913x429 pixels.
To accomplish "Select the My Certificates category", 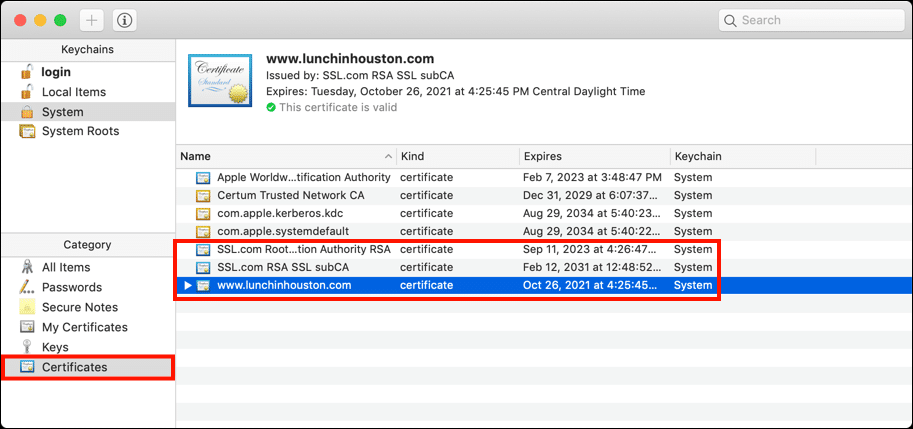I will tap(84, 327).
